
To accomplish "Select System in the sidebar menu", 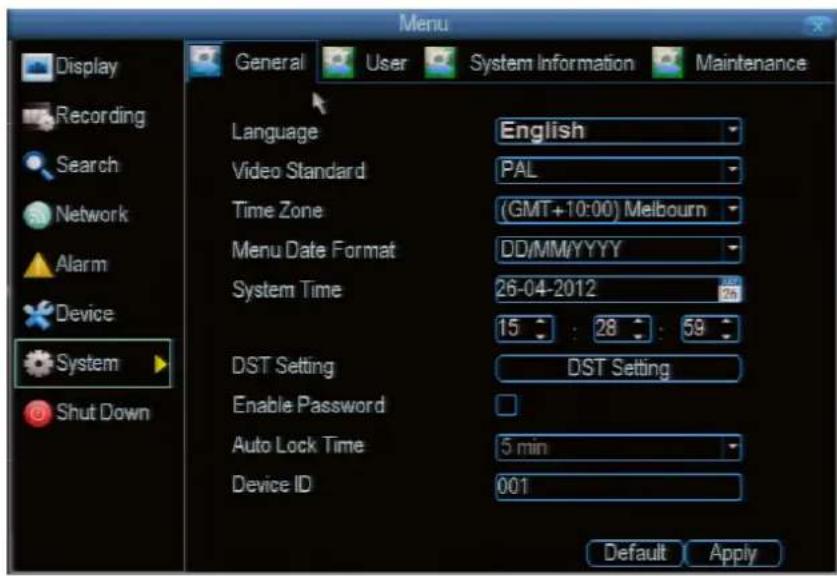I will pos(93,364).
